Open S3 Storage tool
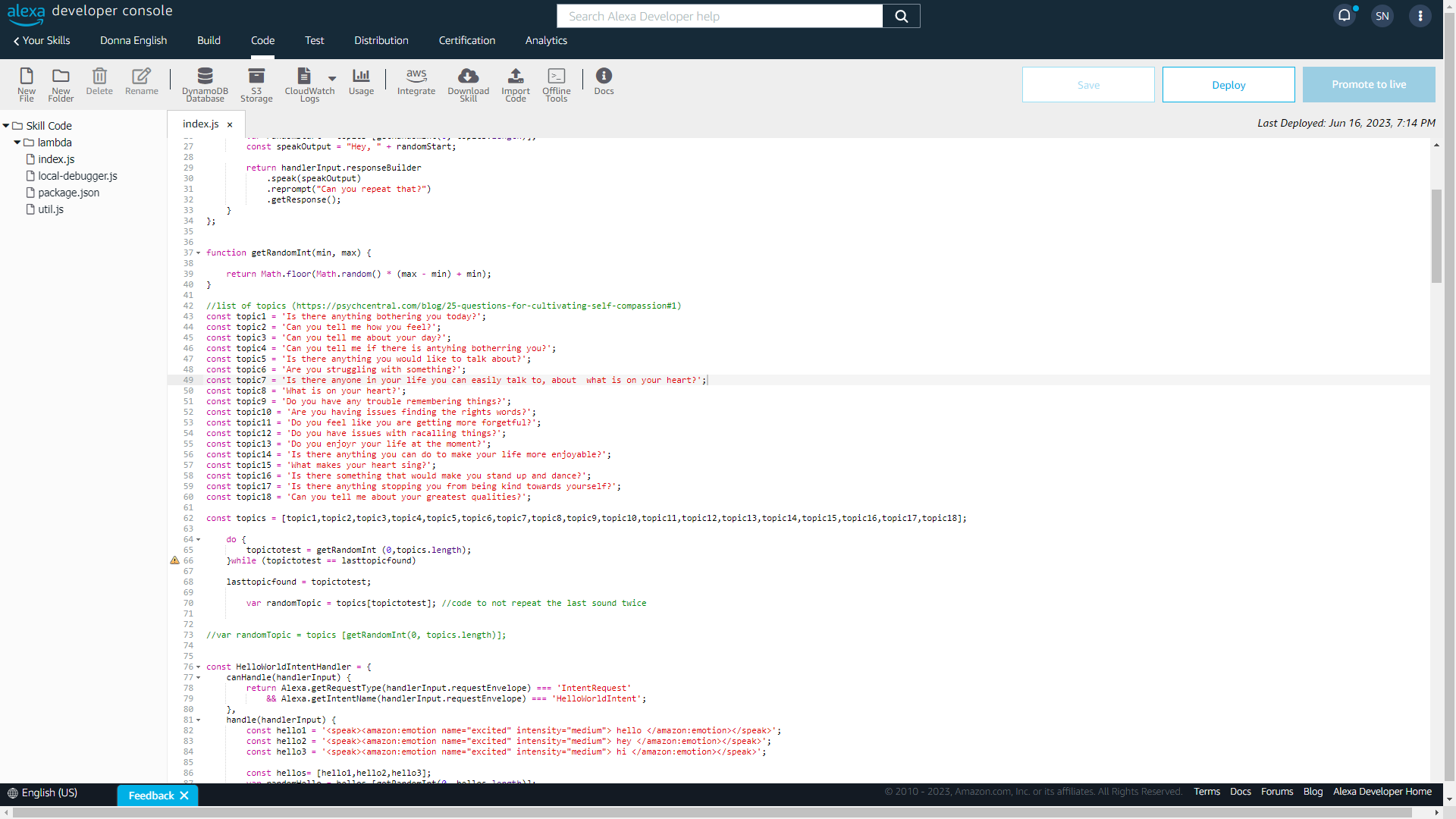Viewport: 1456px width, 819px height. pyautogui.click(x=256, y=83)
